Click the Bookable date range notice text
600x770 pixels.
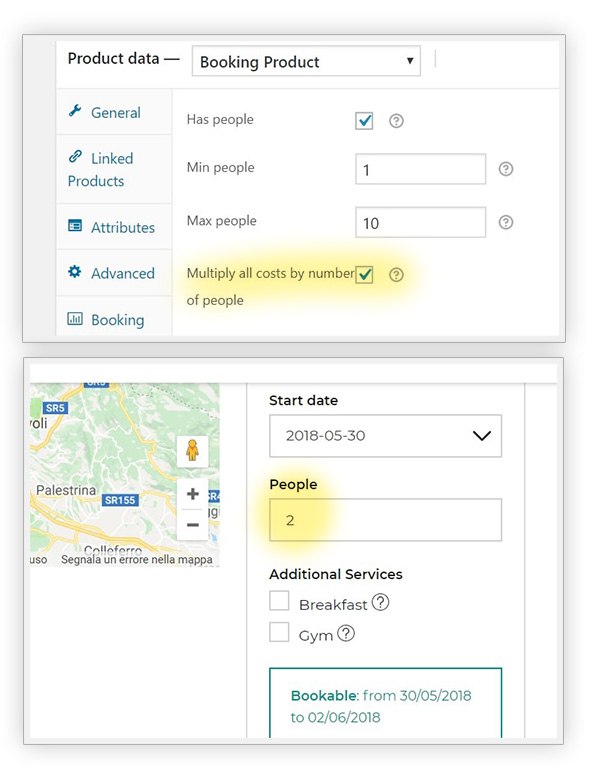pos(381,706)
